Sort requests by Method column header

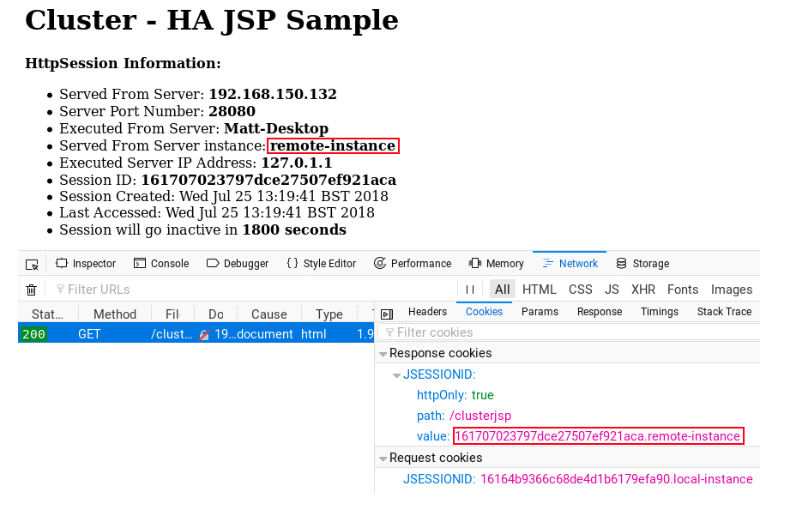coord(115,314)
